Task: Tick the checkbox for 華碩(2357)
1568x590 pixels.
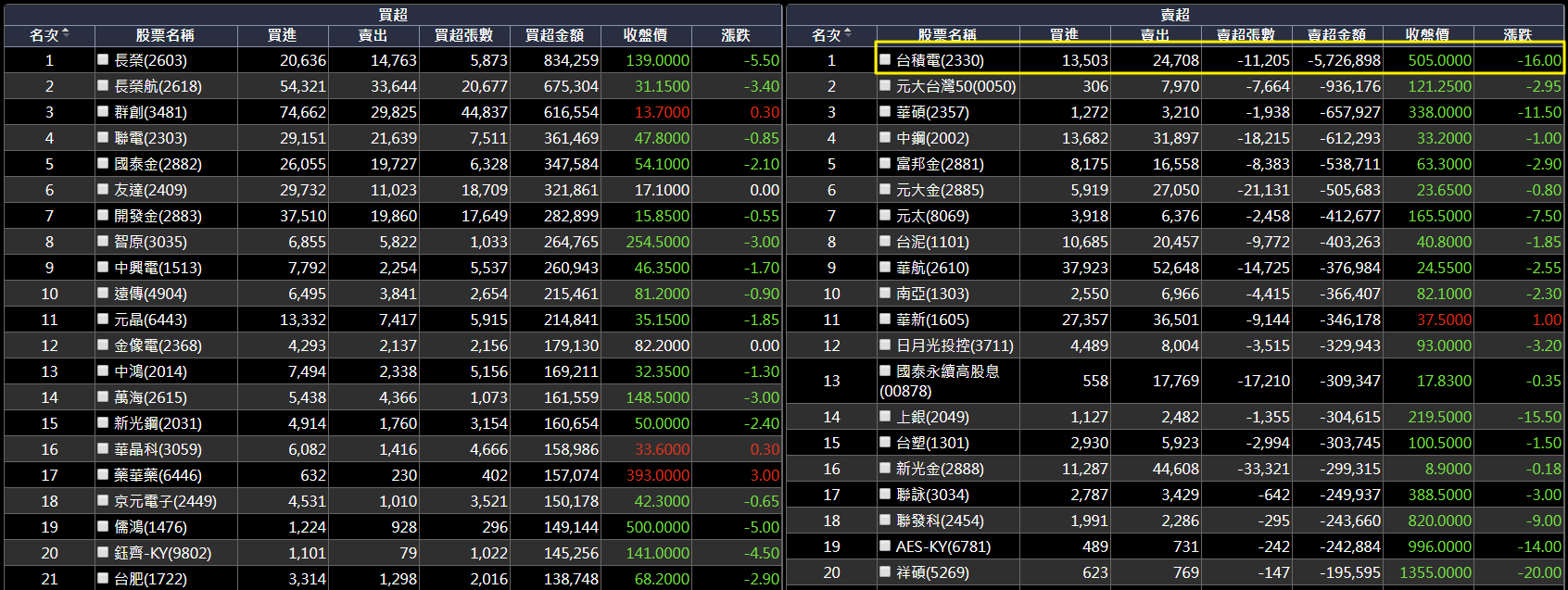Action: tap(885, 111)
